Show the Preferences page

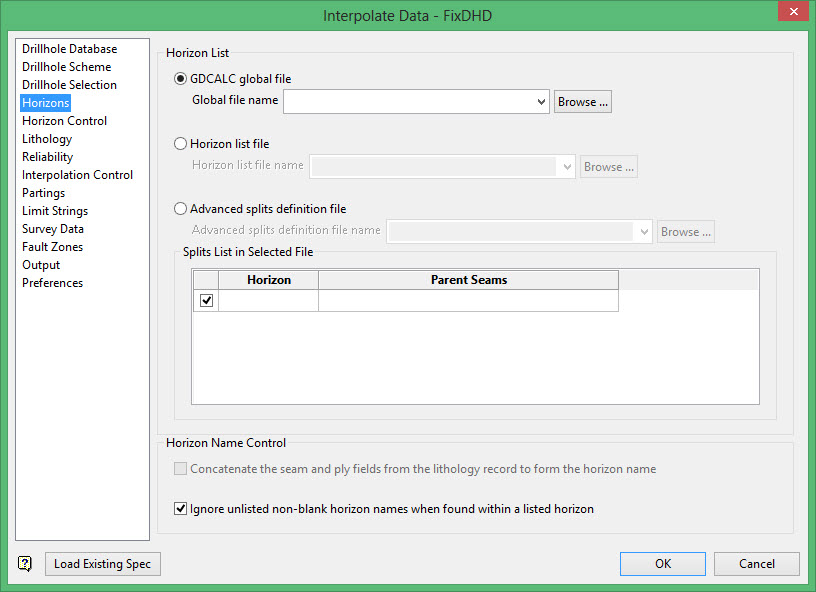point(52,283)
